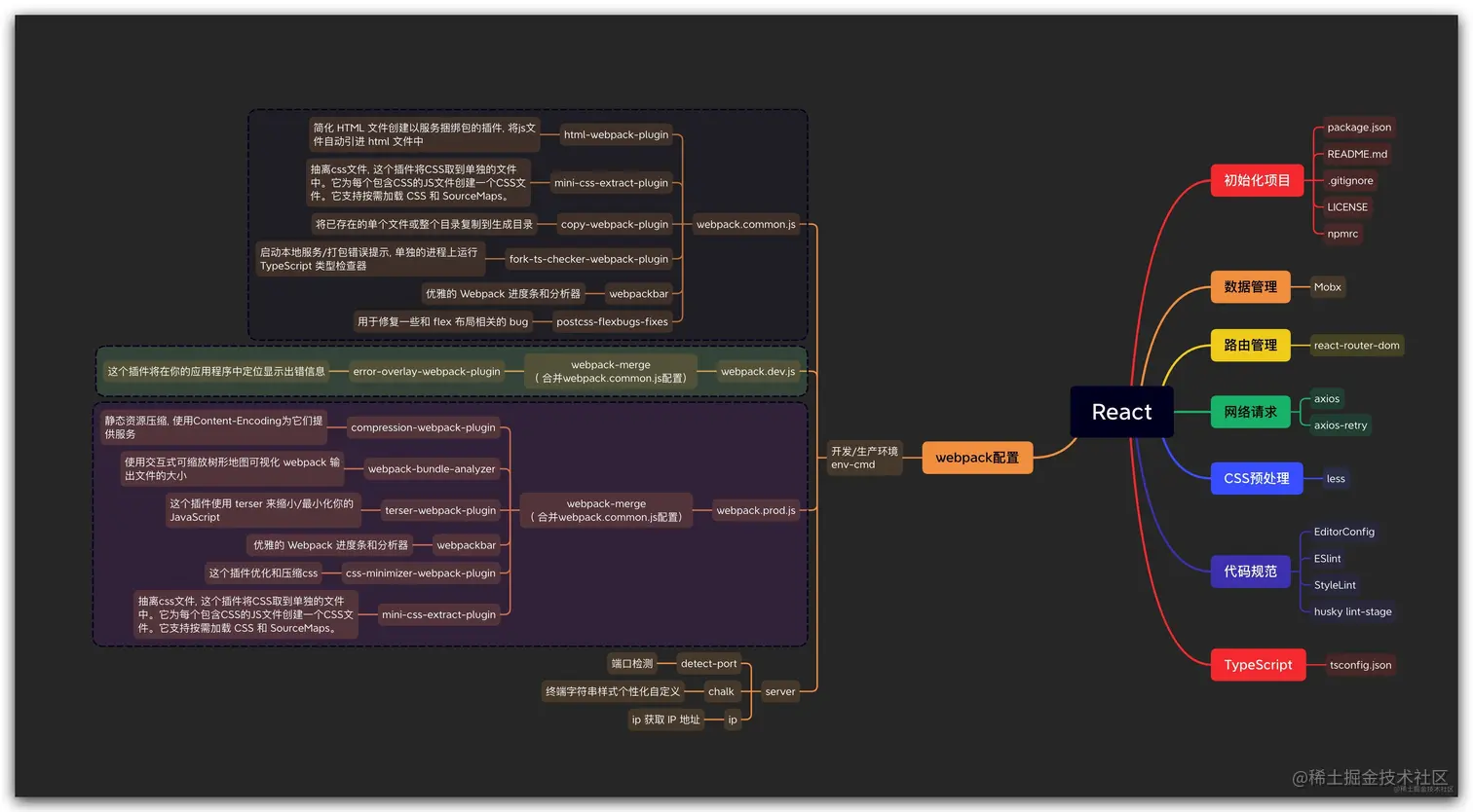Select the html-webpack-plugin node
1473x812 pixels.
click(x=616, y=134)
